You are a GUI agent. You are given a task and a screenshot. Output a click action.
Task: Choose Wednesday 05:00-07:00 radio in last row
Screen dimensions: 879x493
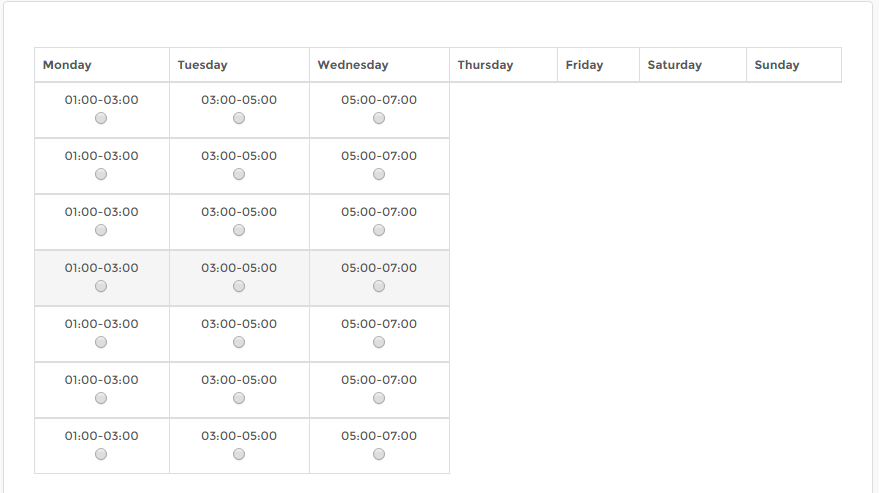tap(379, 454)
